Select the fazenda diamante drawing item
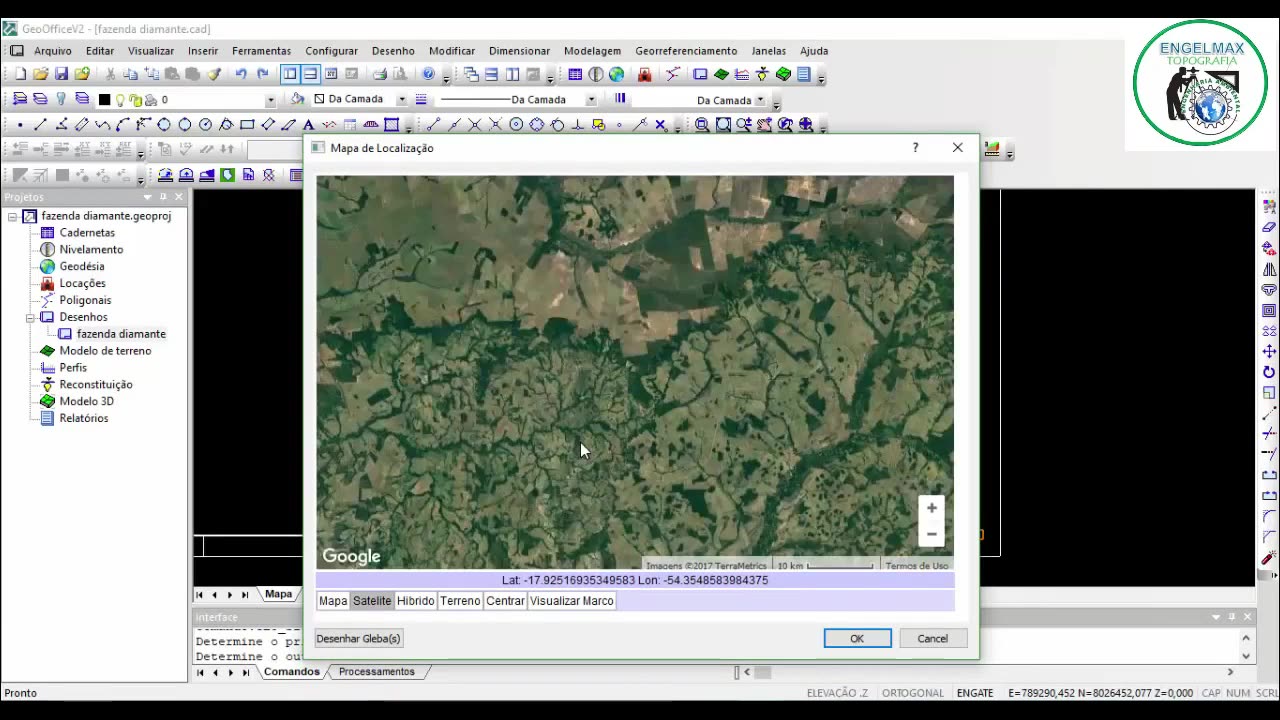Screen dimensions: 1280x720 121,334
